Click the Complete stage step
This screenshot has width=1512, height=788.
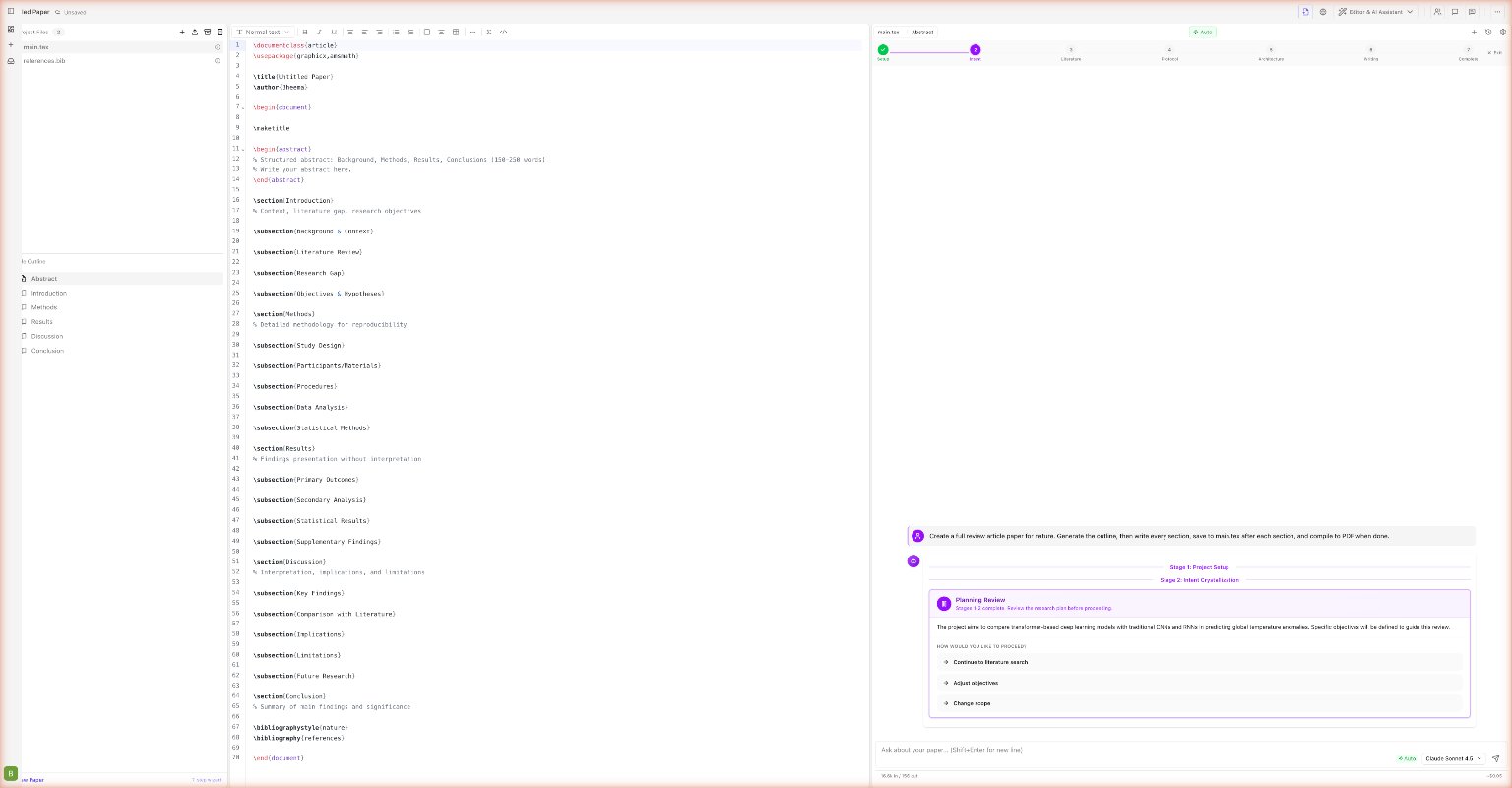point(1469,49)
